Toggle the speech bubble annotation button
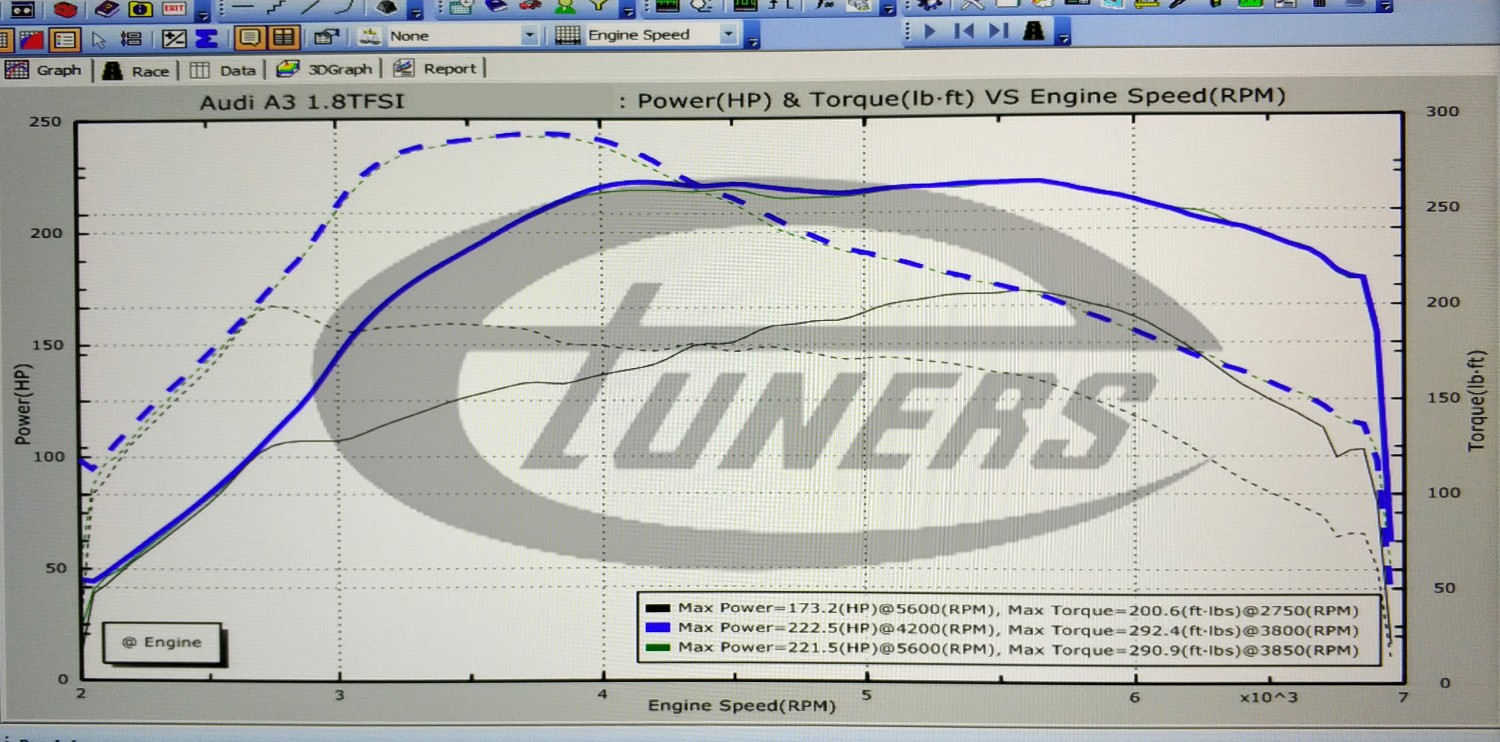The height and width of the screenshot is (742, 1500). 249,38
